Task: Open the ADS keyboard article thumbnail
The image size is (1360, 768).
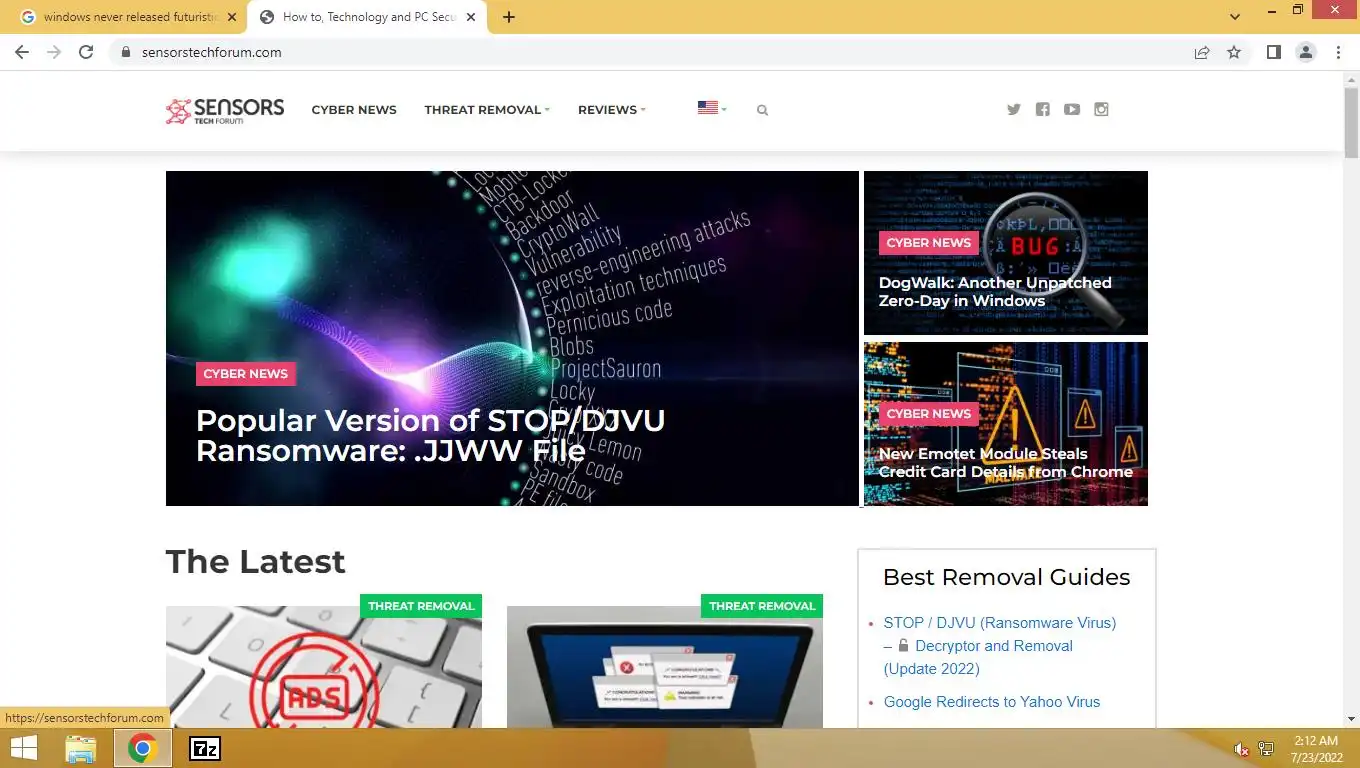Action: [x=323, y=667]
